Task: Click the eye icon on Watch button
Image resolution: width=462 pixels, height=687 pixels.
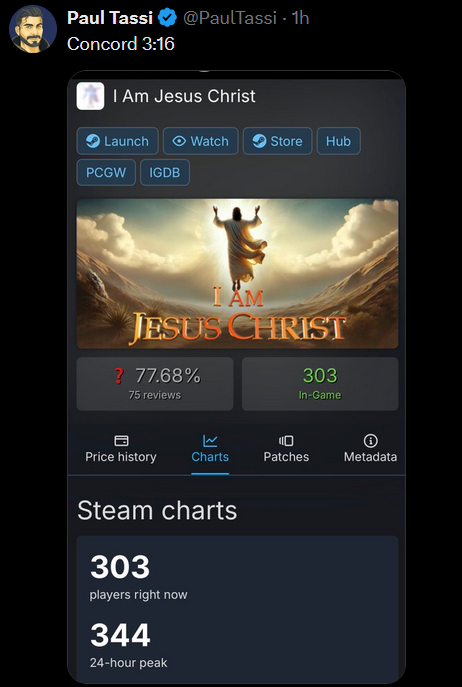Action: (x=179, y=141)
